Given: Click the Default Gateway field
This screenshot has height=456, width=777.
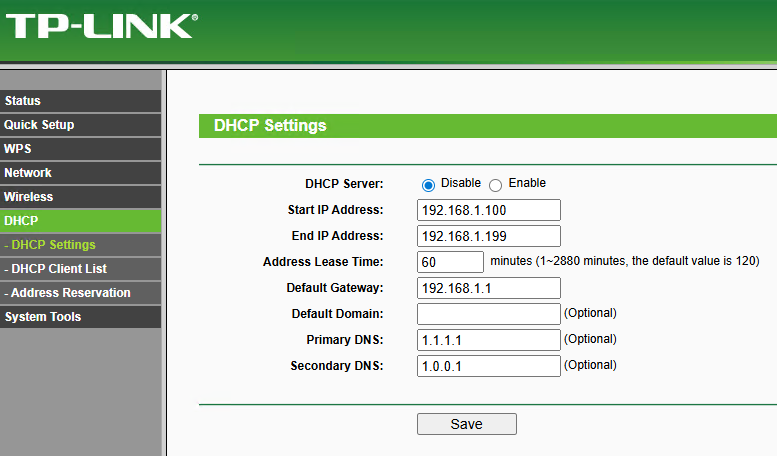Looking at the screenshot, I should pos(489,288).
